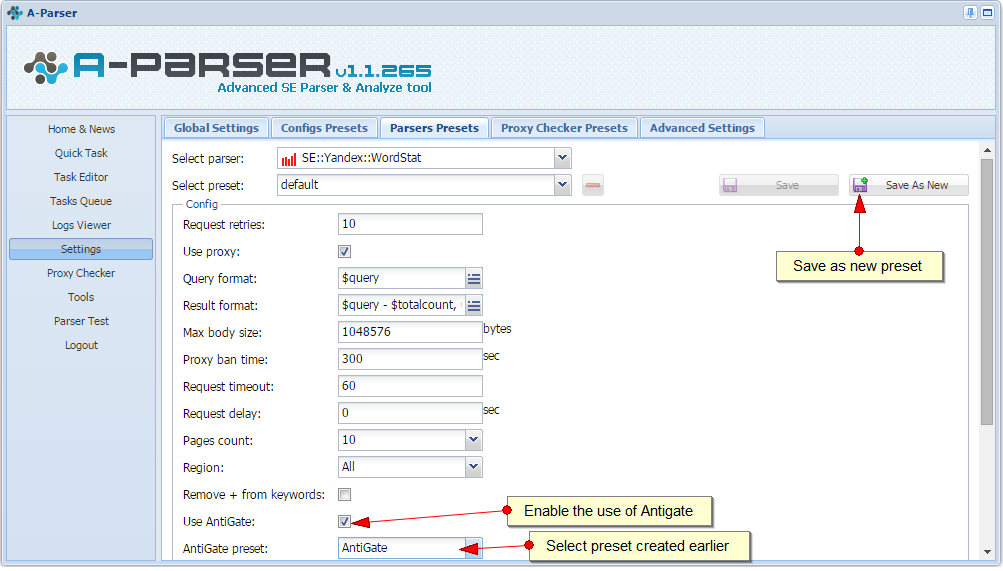
Task: Open the Proxy Checker Presets tab
Action: click(x=564, y=128)
